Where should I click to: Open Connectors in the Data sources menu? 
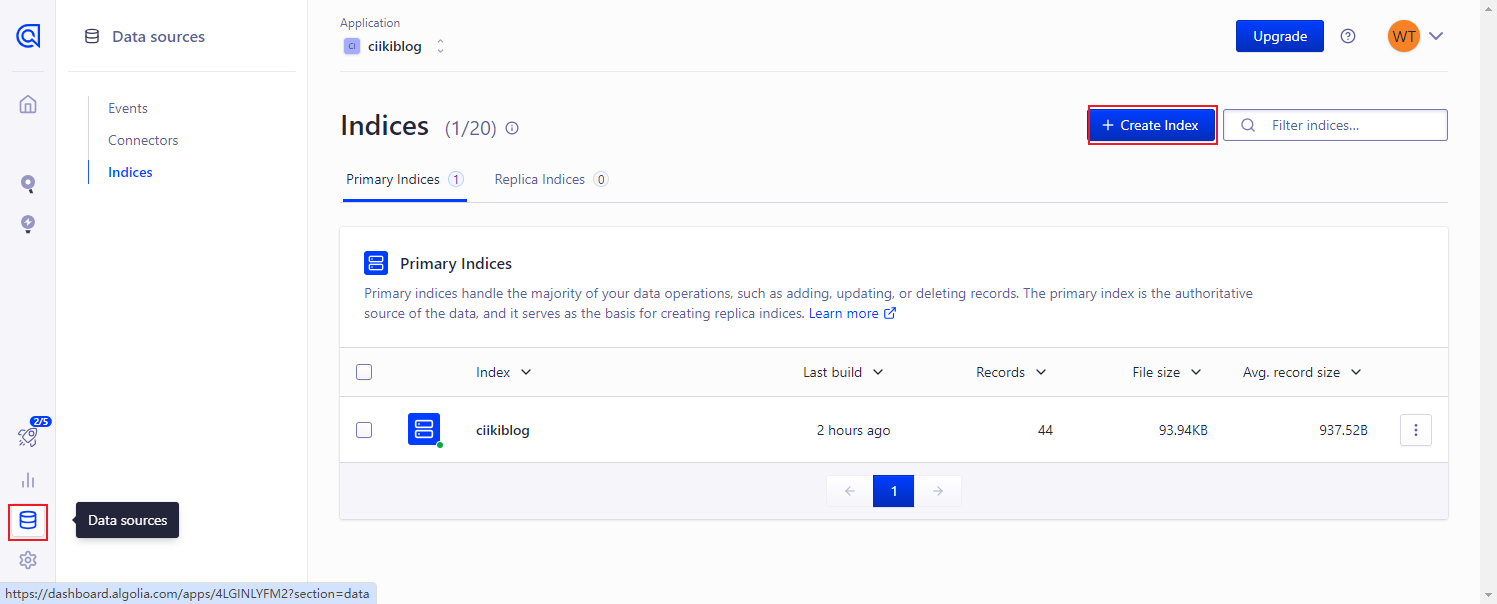143,140
